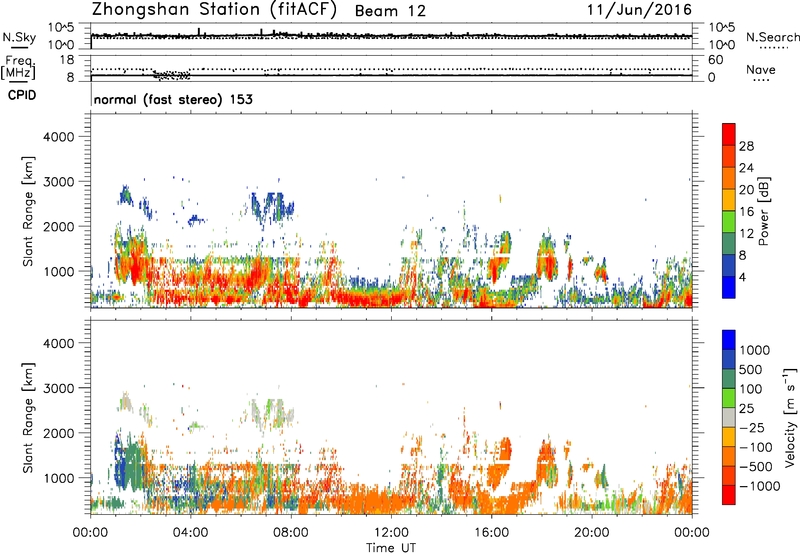
Task: Click the '1000' tick of the power panel
Action: 58,271
